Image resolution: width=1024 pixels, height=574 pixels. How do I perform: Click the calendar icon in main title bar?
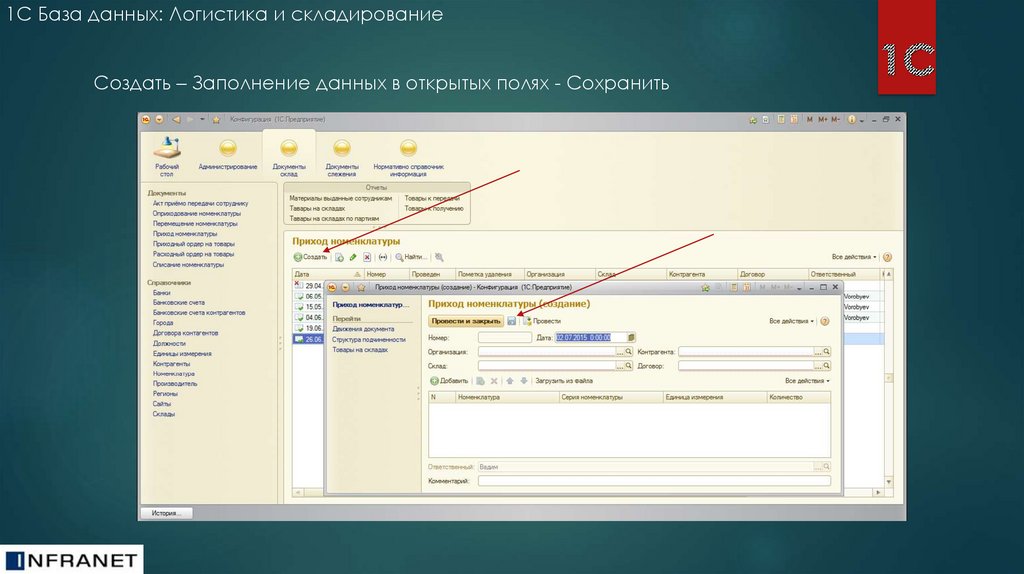click(x=794, y=120)
